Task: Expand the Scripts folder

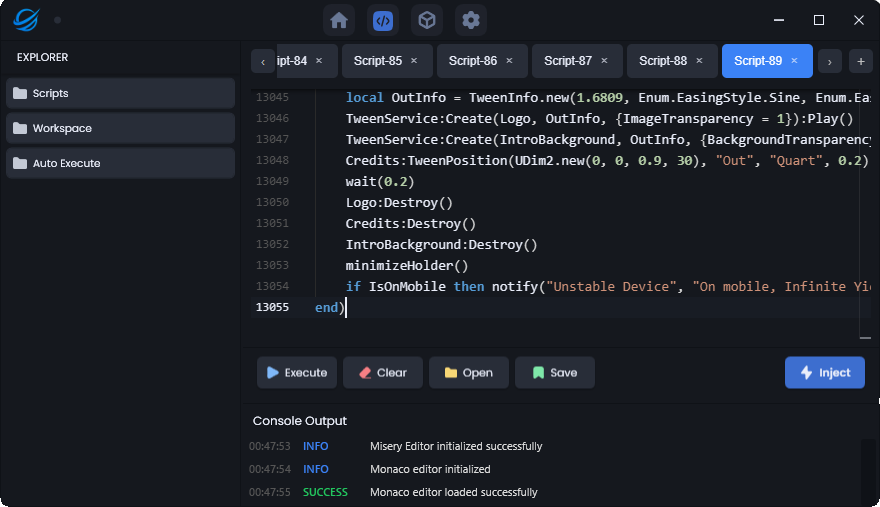Action: (120, 93)
